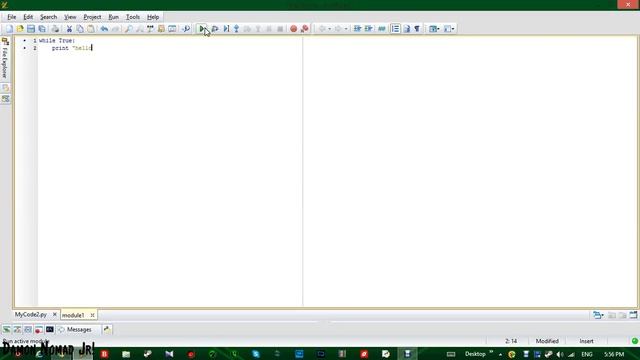Toggle line numbers display button

pos(395,29)
